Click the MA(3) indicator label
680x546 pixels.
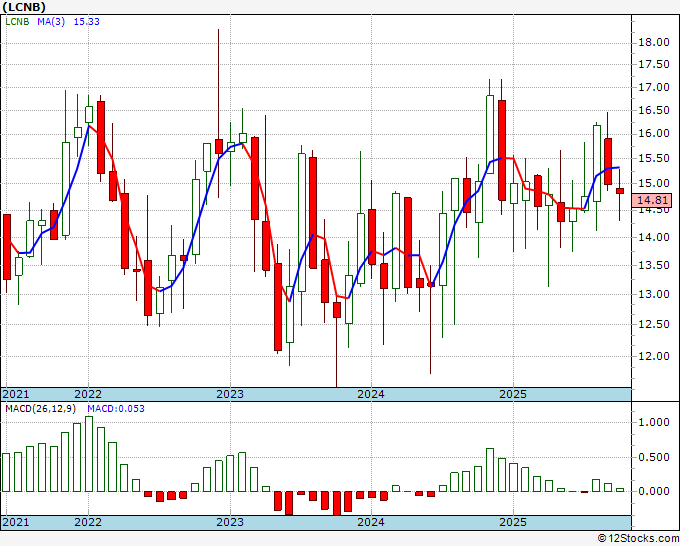51,21
